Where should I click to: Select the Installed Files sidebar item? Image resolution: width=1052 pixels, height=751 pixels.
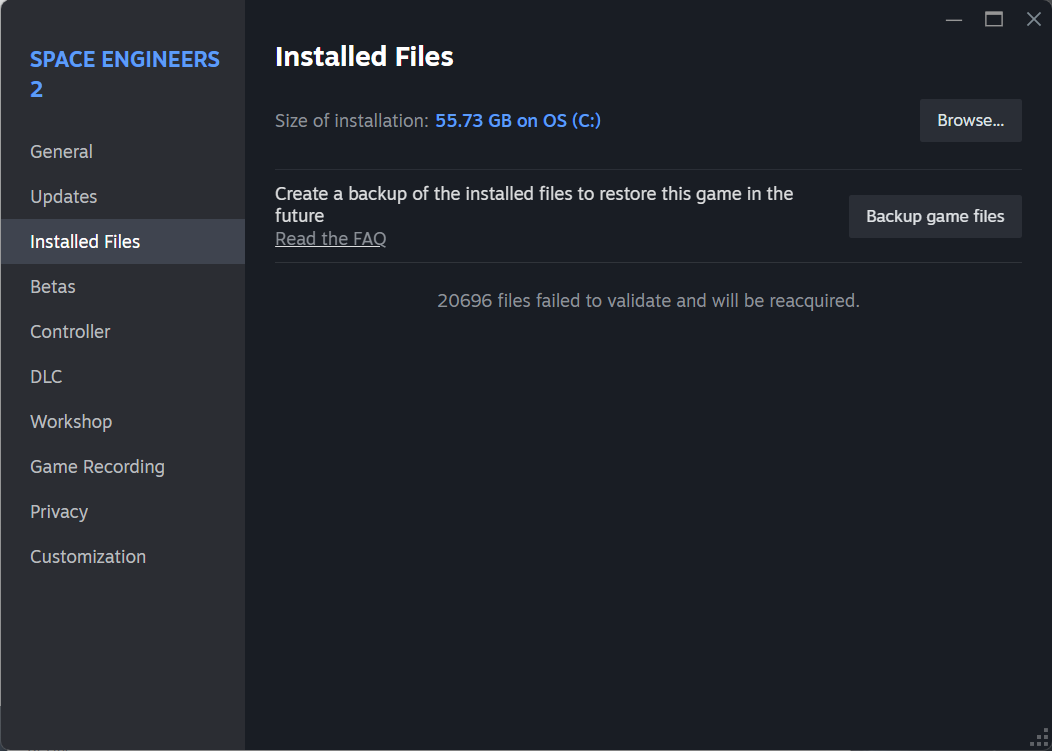coord(85,242)
